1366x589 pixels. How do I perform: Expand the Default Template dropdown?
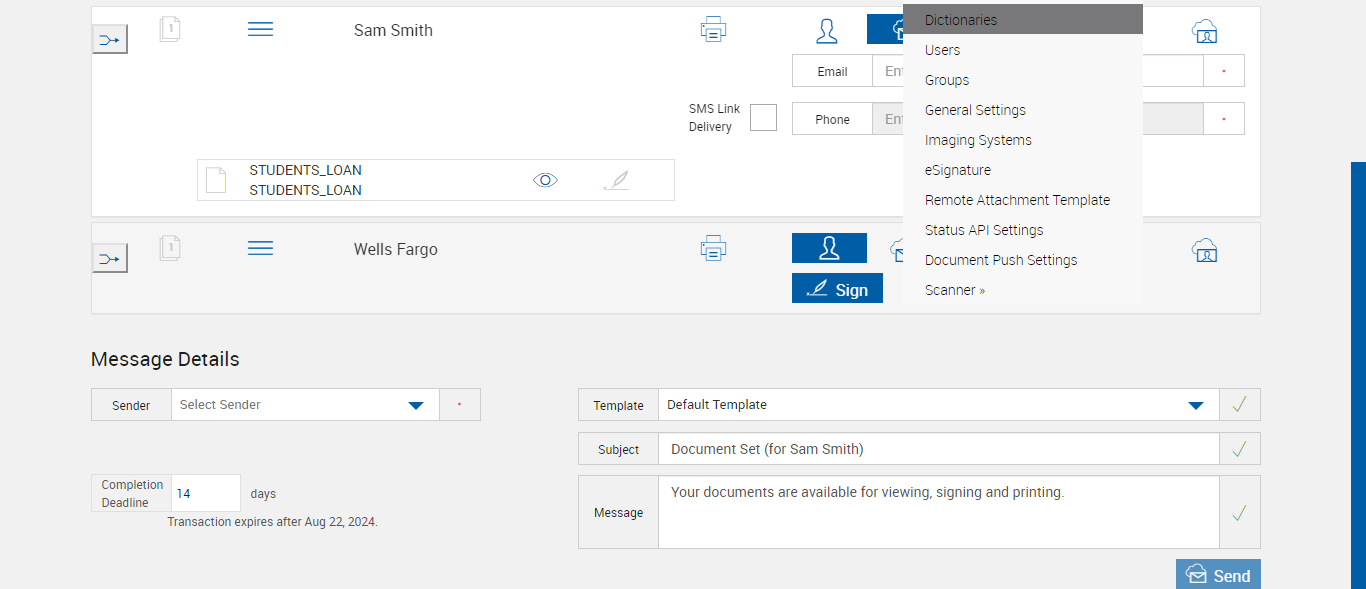click(x=1195, y=405)
